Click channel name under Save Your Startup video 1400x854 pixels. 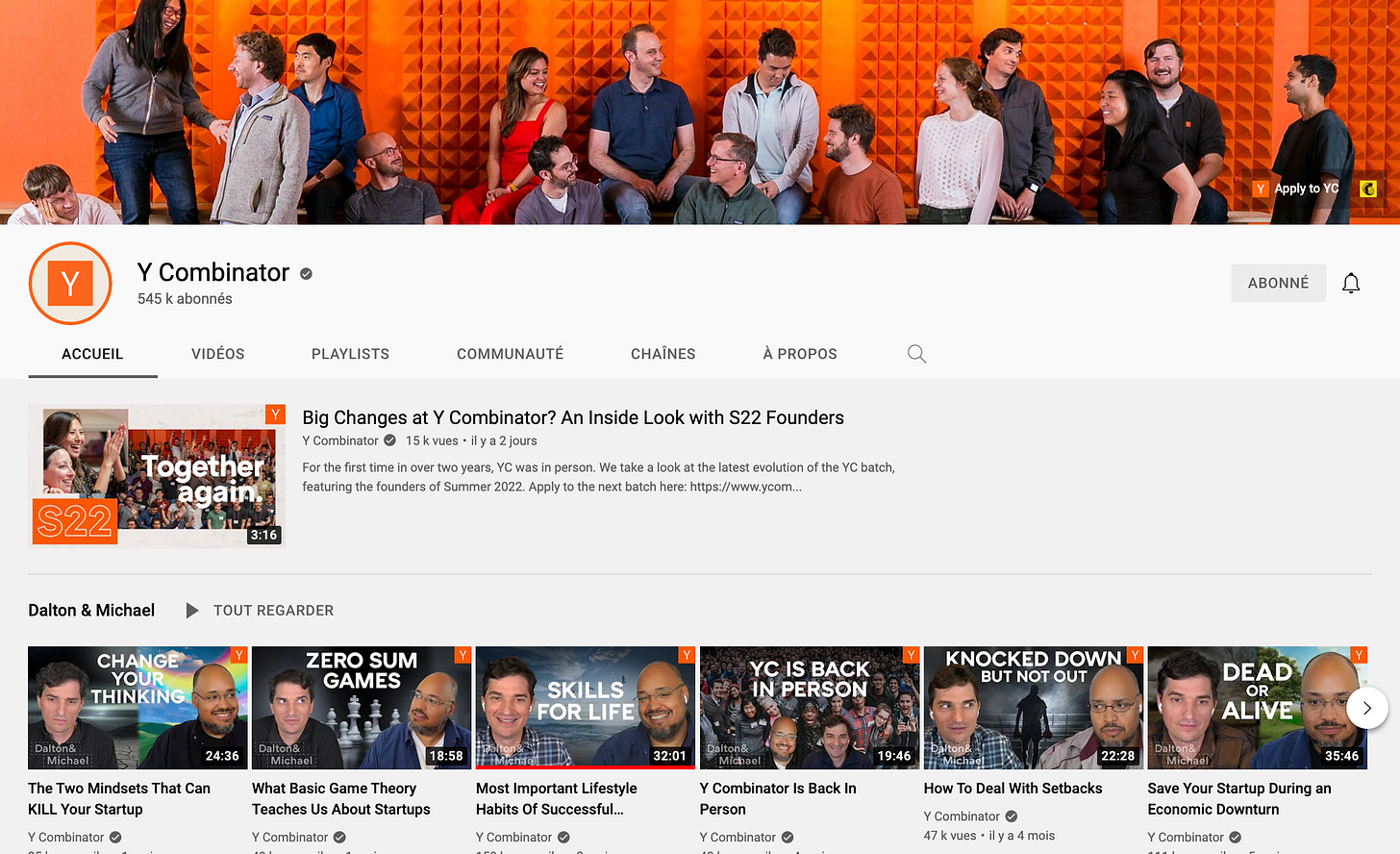pyautogui.click(x=1186, y=838)
